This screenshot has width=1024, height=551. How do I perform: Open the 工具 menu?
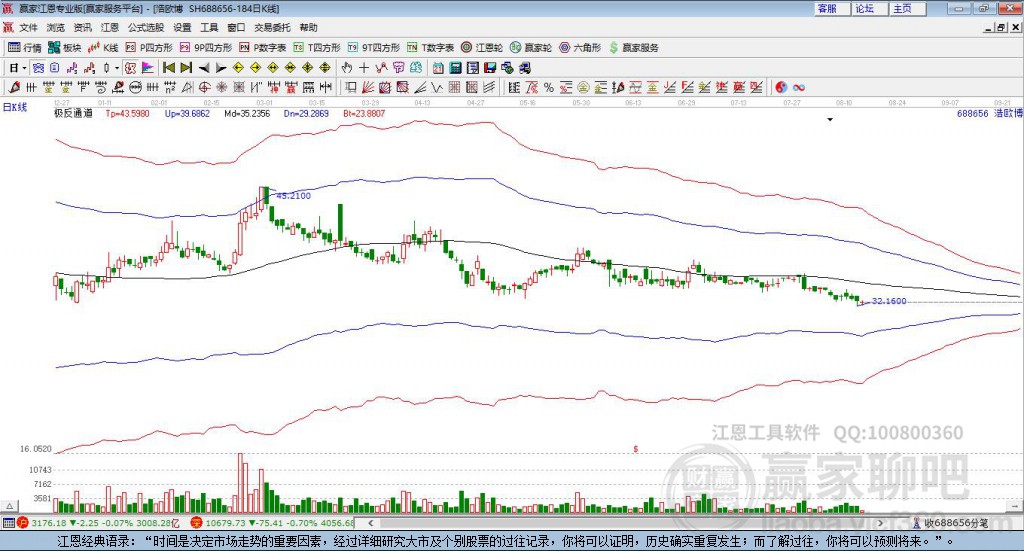(x=209, y=27)
